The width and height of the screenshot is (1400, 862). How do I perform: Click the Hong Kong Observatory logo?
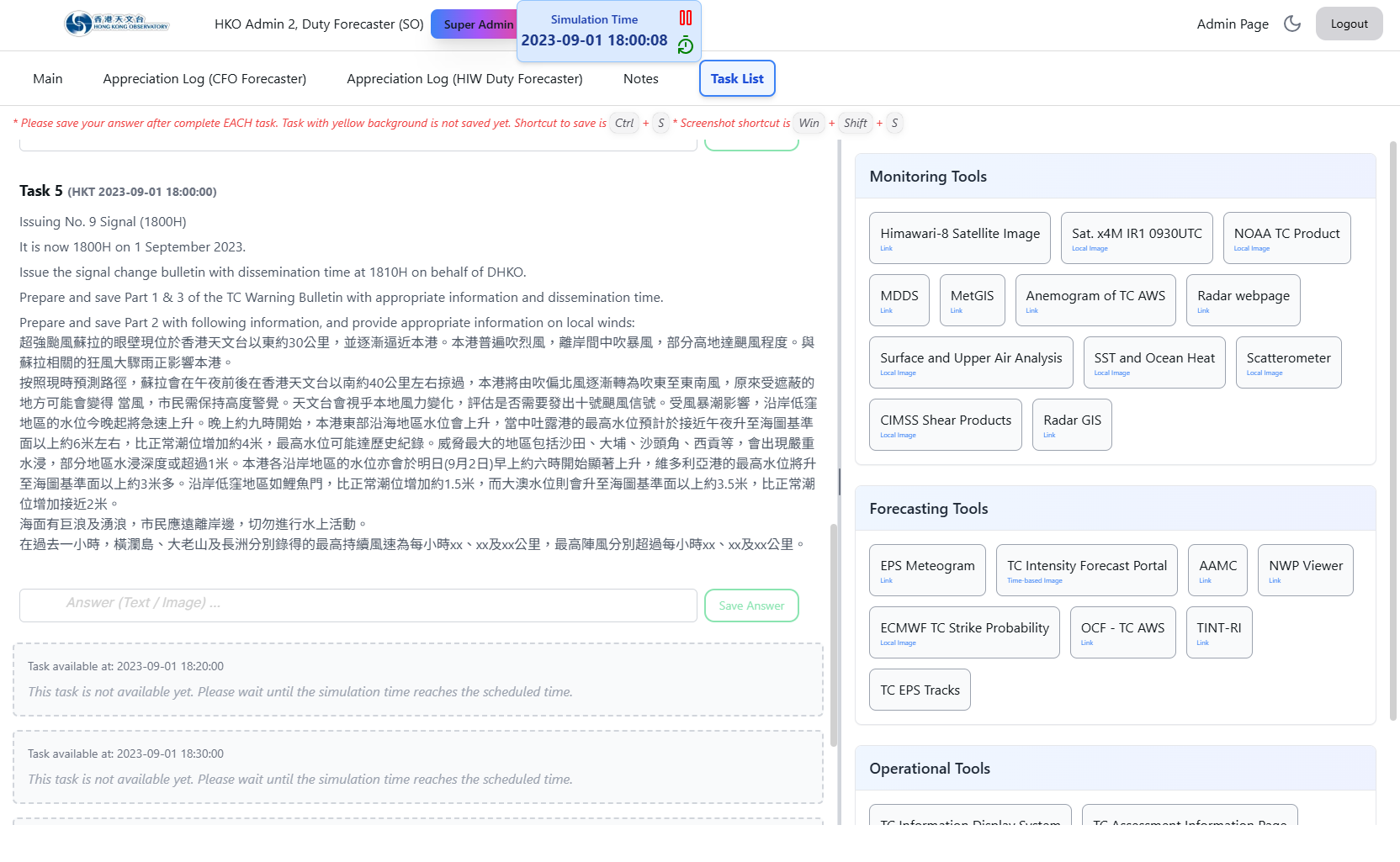[117, 24]
